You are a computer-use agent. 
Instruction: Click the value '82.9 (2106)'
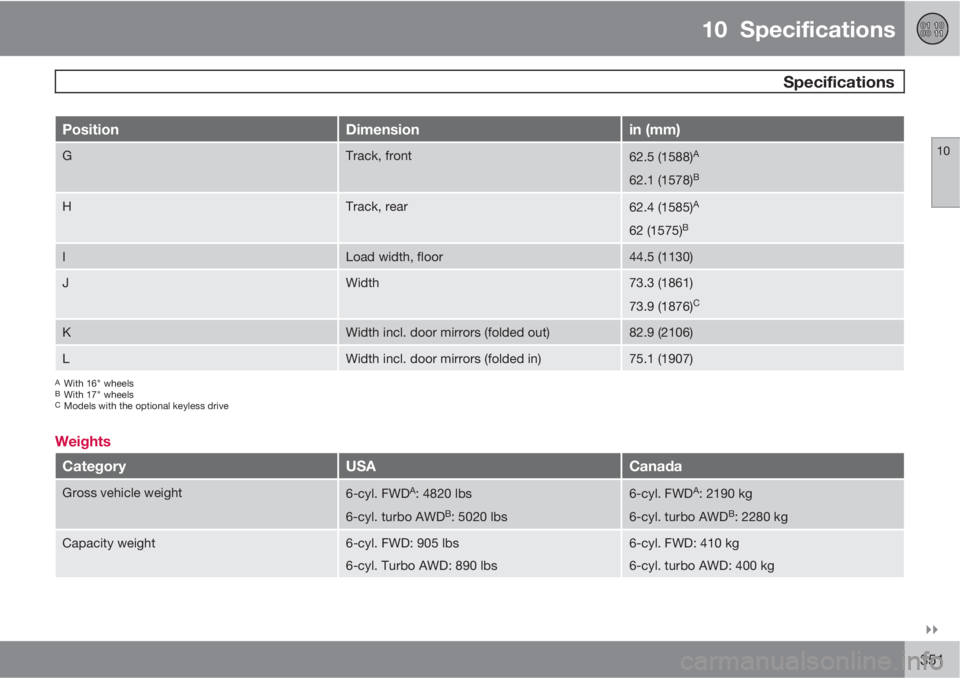661,333
